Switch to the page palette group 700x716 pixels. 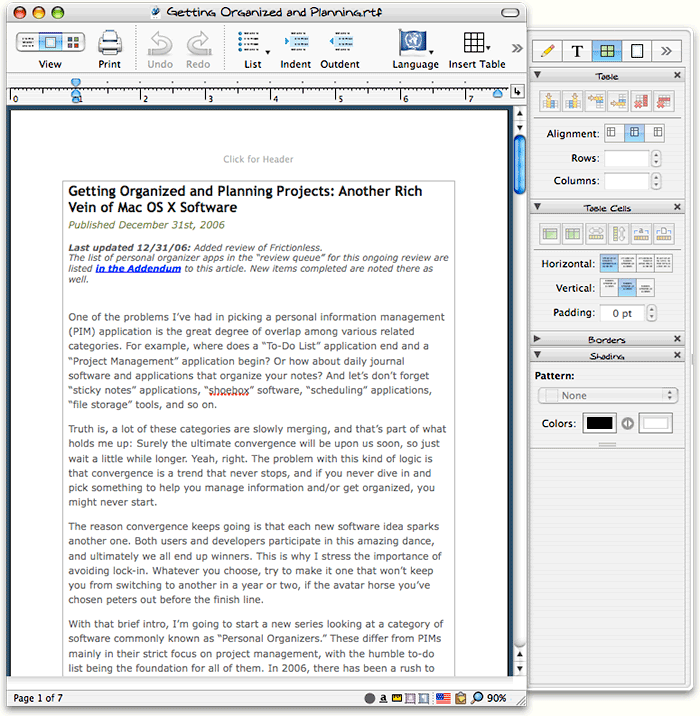coord(637,51)
